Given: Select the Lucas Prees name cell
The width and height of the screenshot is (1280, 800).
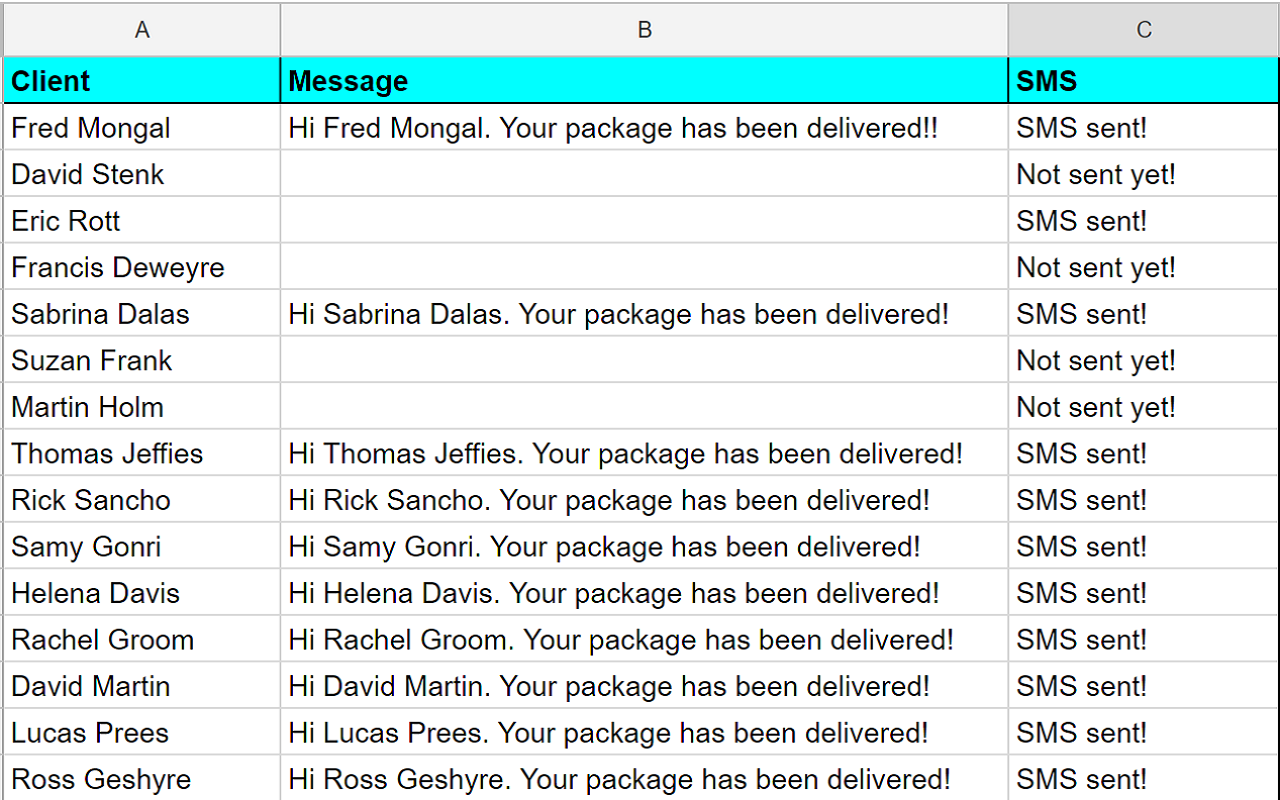Looking at the screenshot, I should 142,732.
